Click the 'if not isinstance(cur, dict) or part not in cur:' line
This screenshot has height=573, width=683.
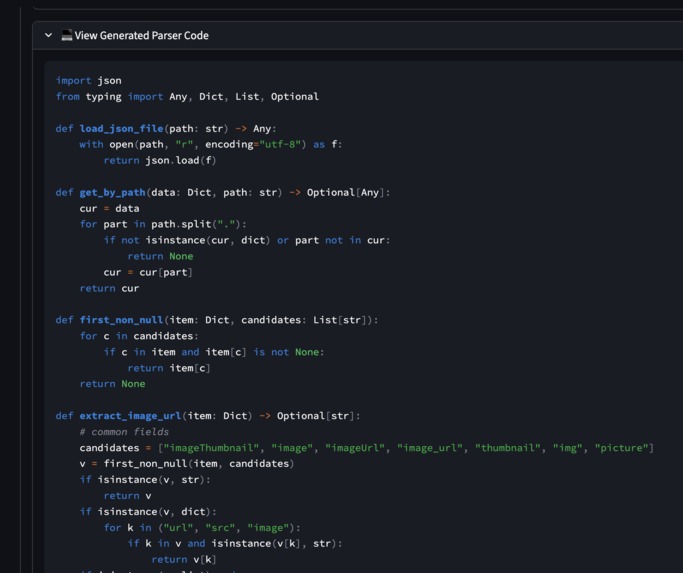point(247,241)
